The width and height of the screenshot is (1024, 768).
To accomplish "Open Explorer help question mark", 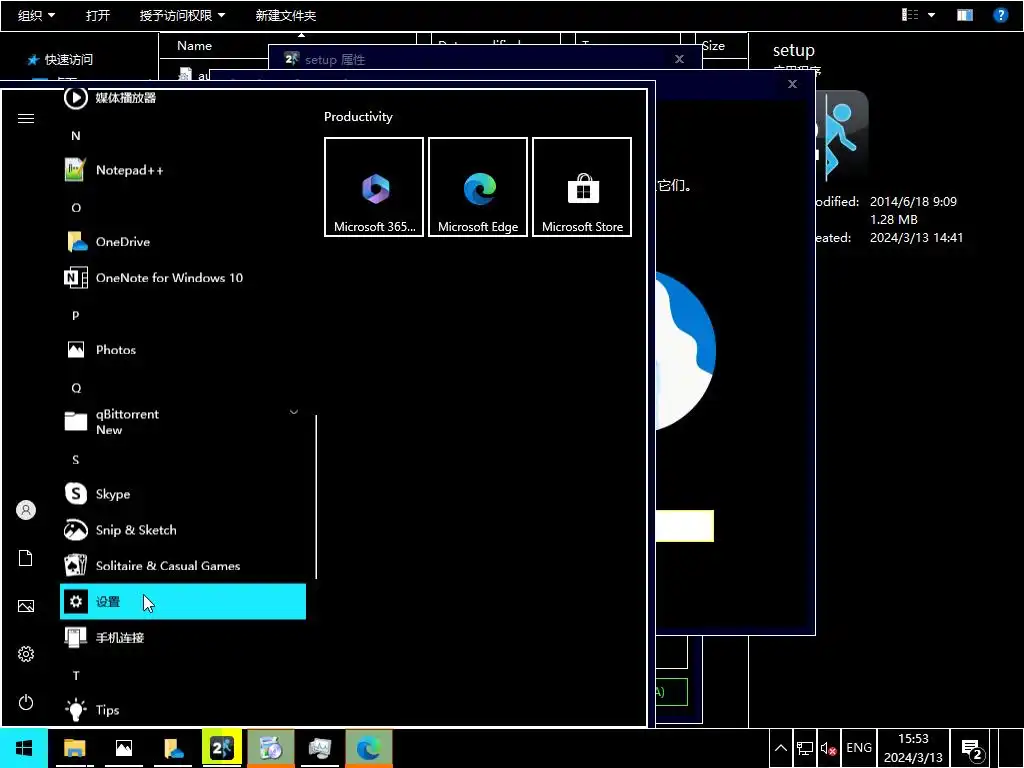I will pyautogui.click(x=1000, y=15).
